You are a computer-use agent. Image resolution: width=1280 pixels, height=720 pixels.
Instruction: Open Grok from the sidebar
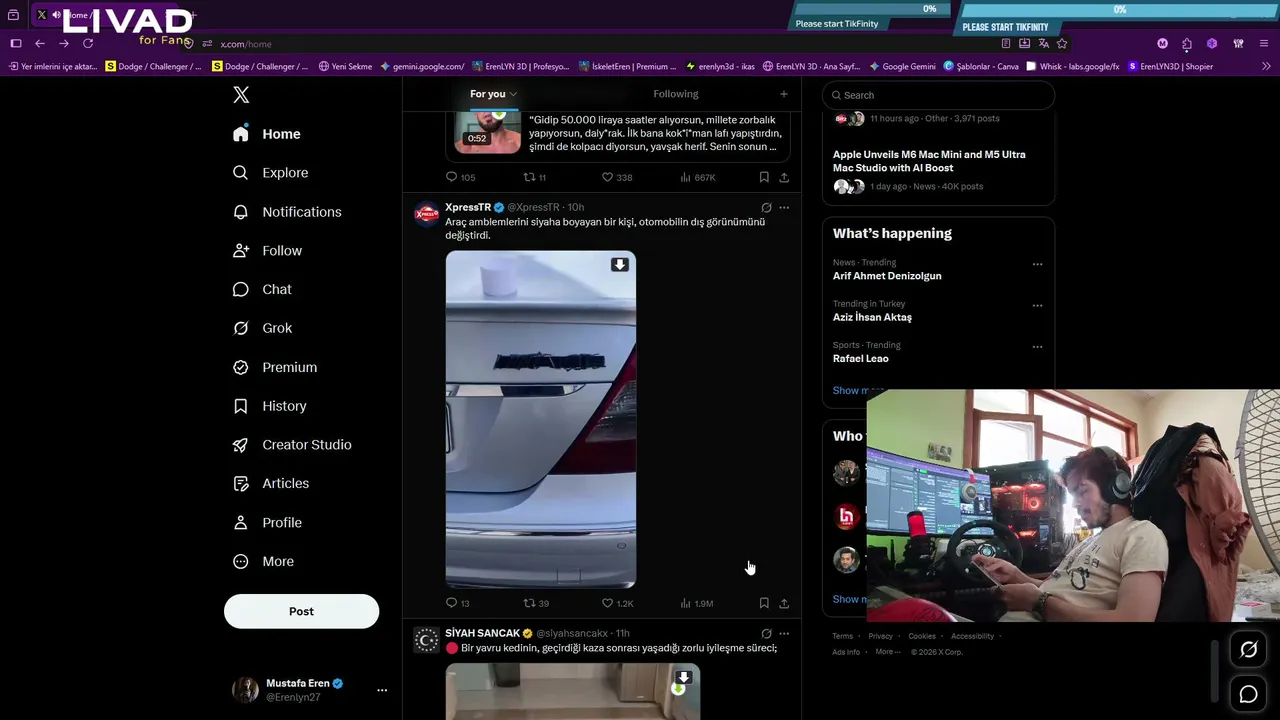click(x=262, y=328)
